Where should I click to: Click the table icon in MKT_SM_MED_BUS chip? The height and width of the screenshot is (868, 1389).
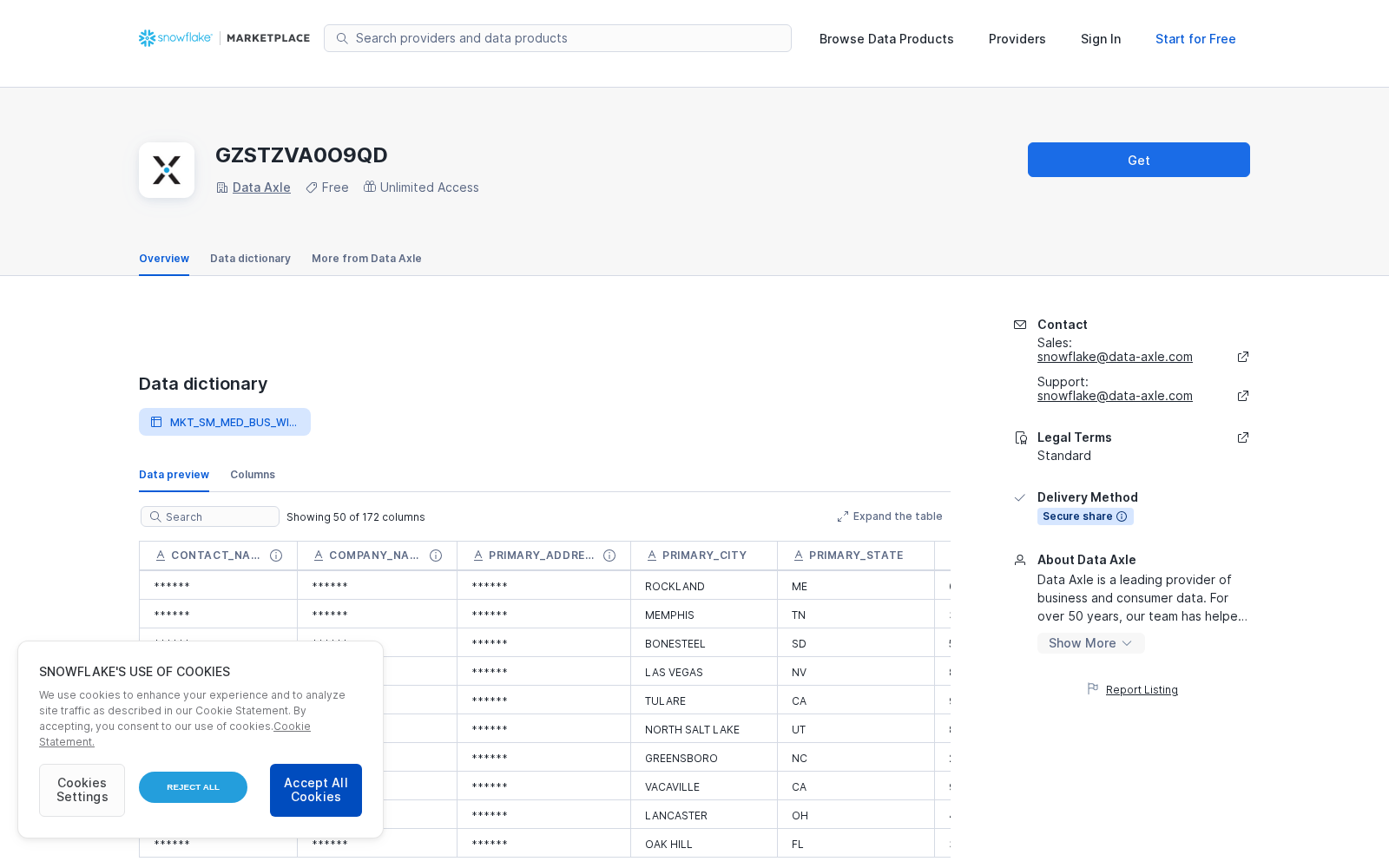tap(156, 422)
